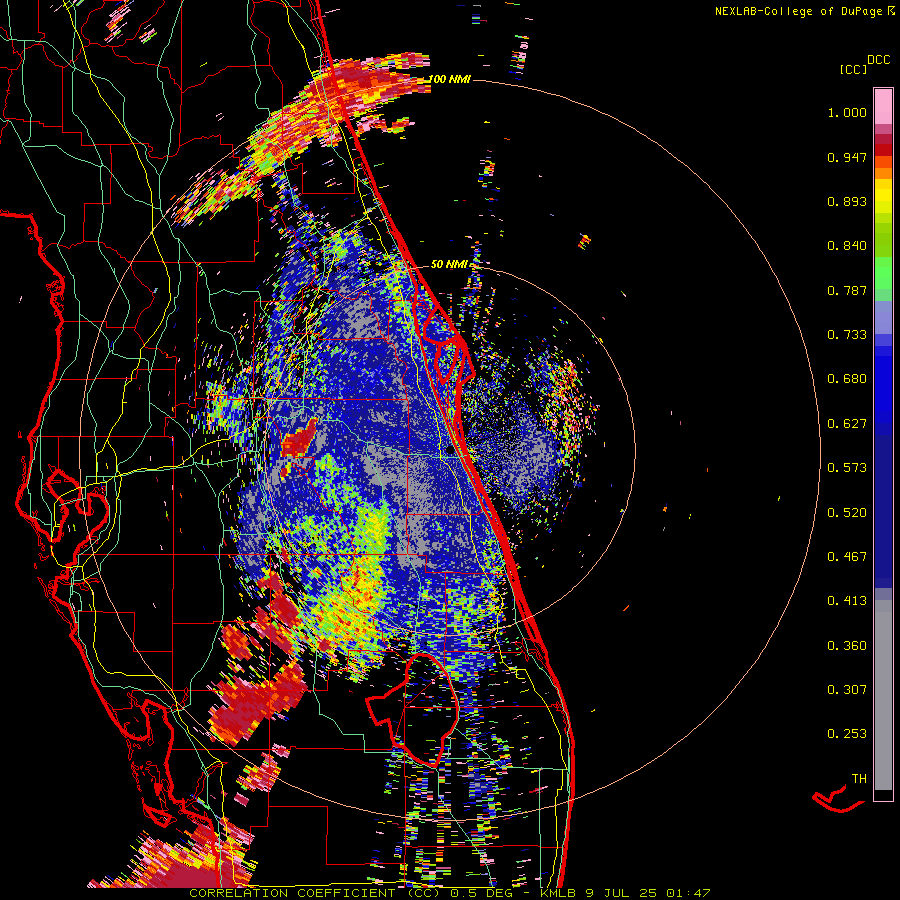The image size is (900, 900).
Task: Click the 0.413 color scale label
Action: 847,601
